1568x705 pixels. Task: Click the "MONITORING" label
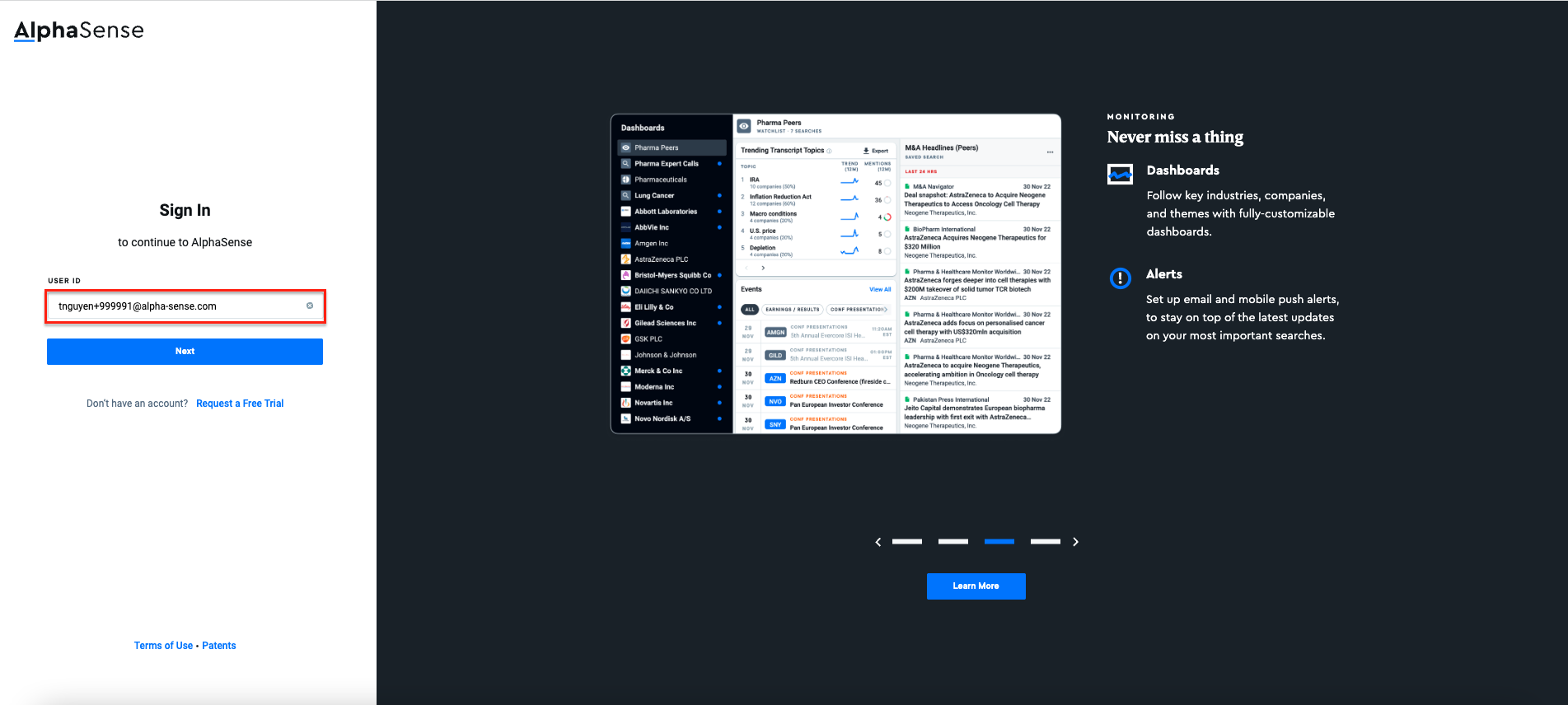1141,117
